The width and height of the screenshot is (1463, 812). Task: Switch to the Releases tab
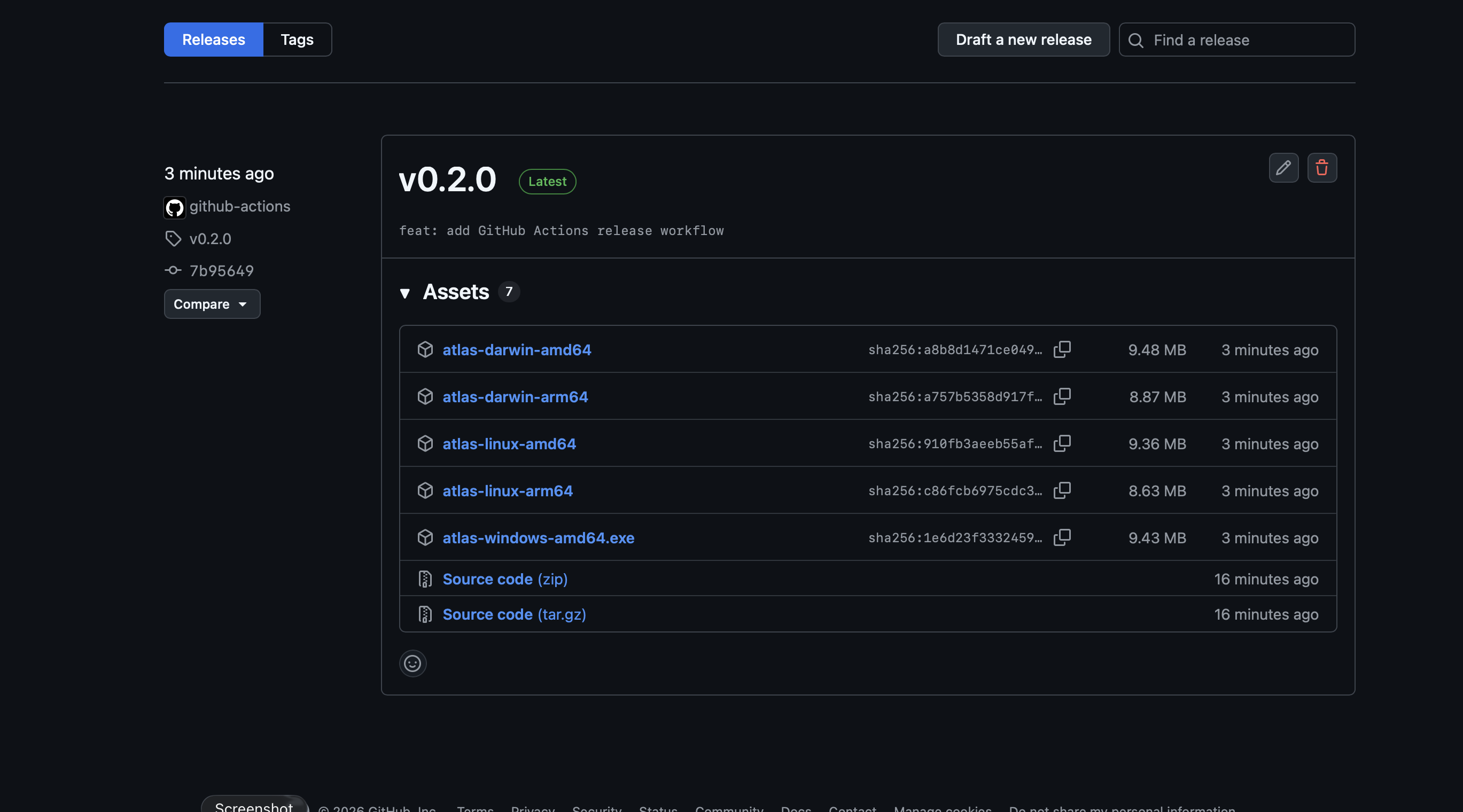[214, 40]
